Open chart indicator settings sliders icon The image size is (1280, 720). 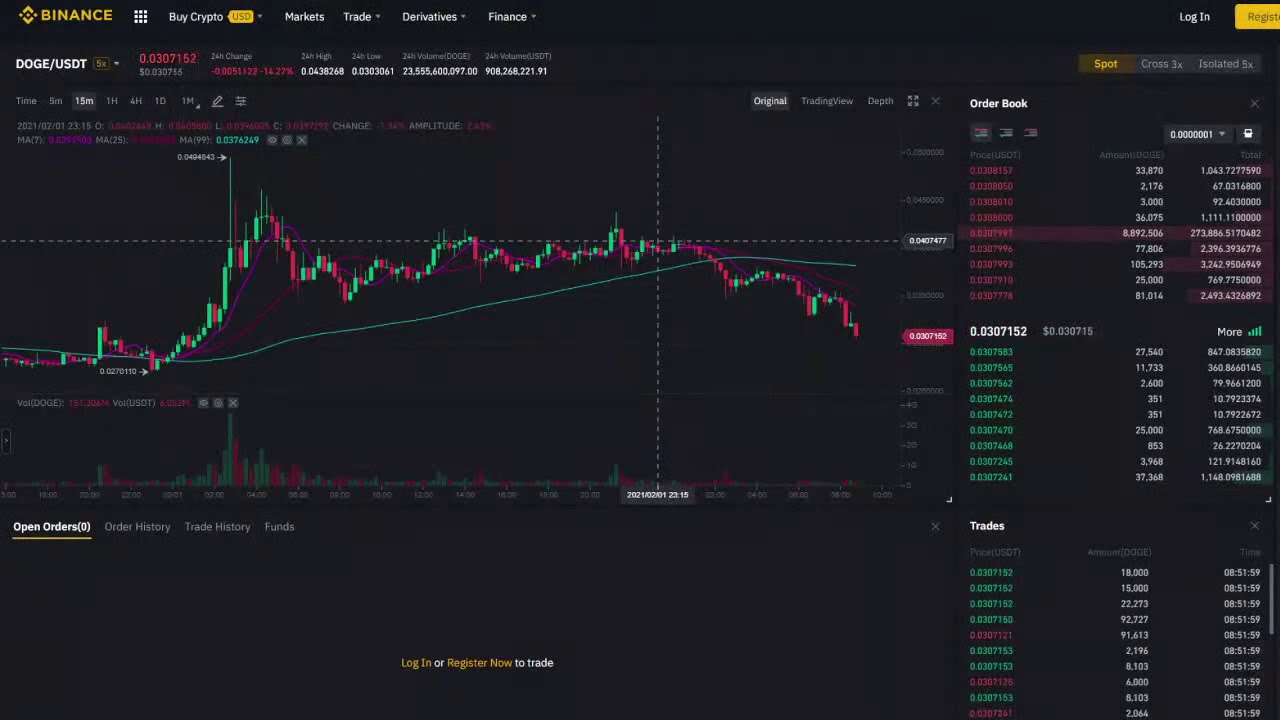point(241,101)
